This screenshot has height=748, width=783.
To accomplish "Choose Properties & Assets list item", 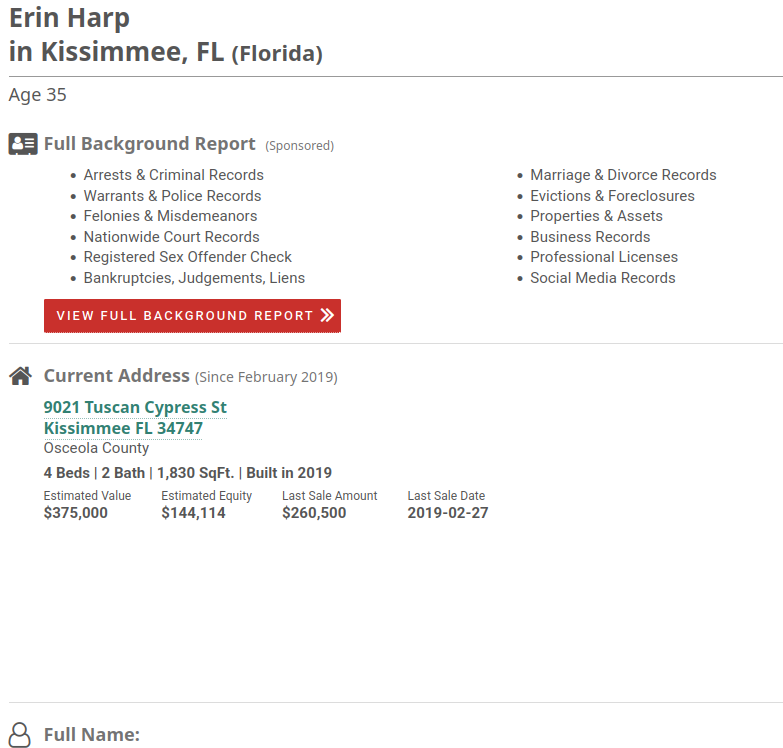I will (x=596, y=216).
